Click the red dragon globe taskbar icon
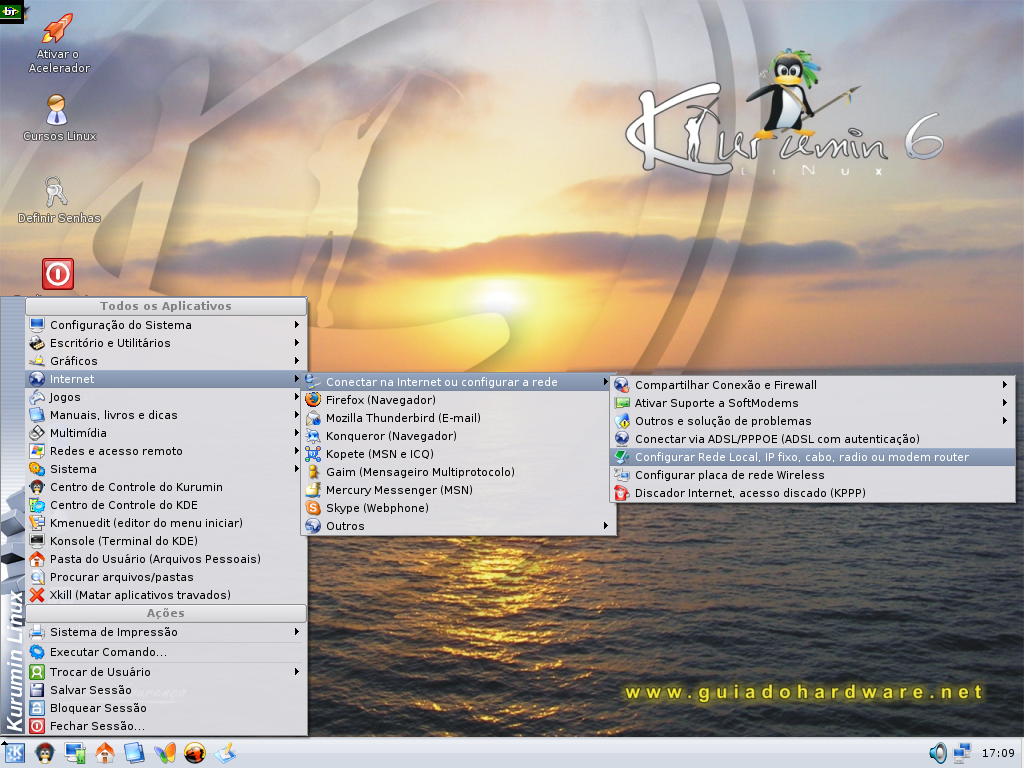Image resolution: width=1024 pixels, height=768 pixels. point(195,753)
